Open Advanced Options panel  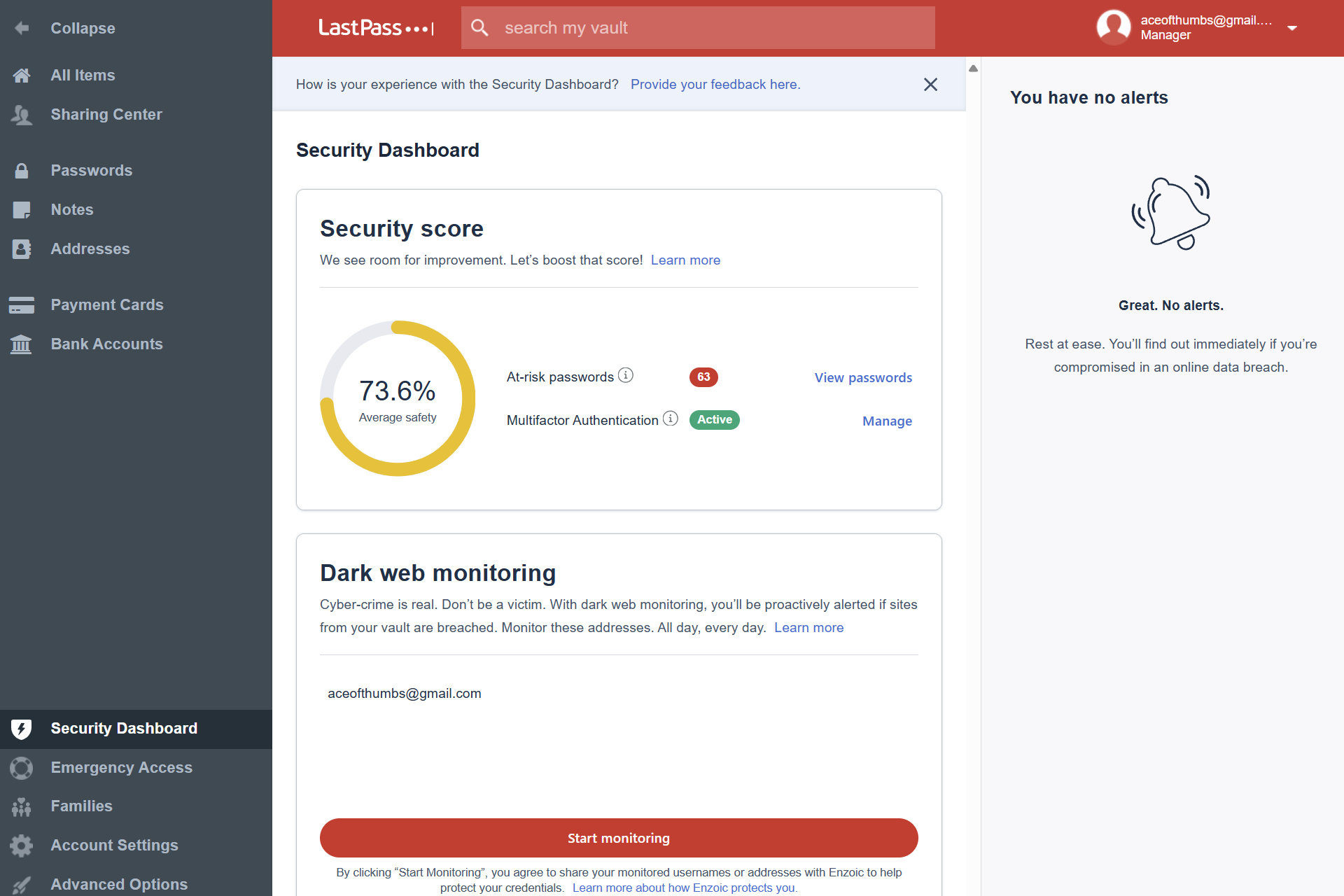(x=120, y=884)
